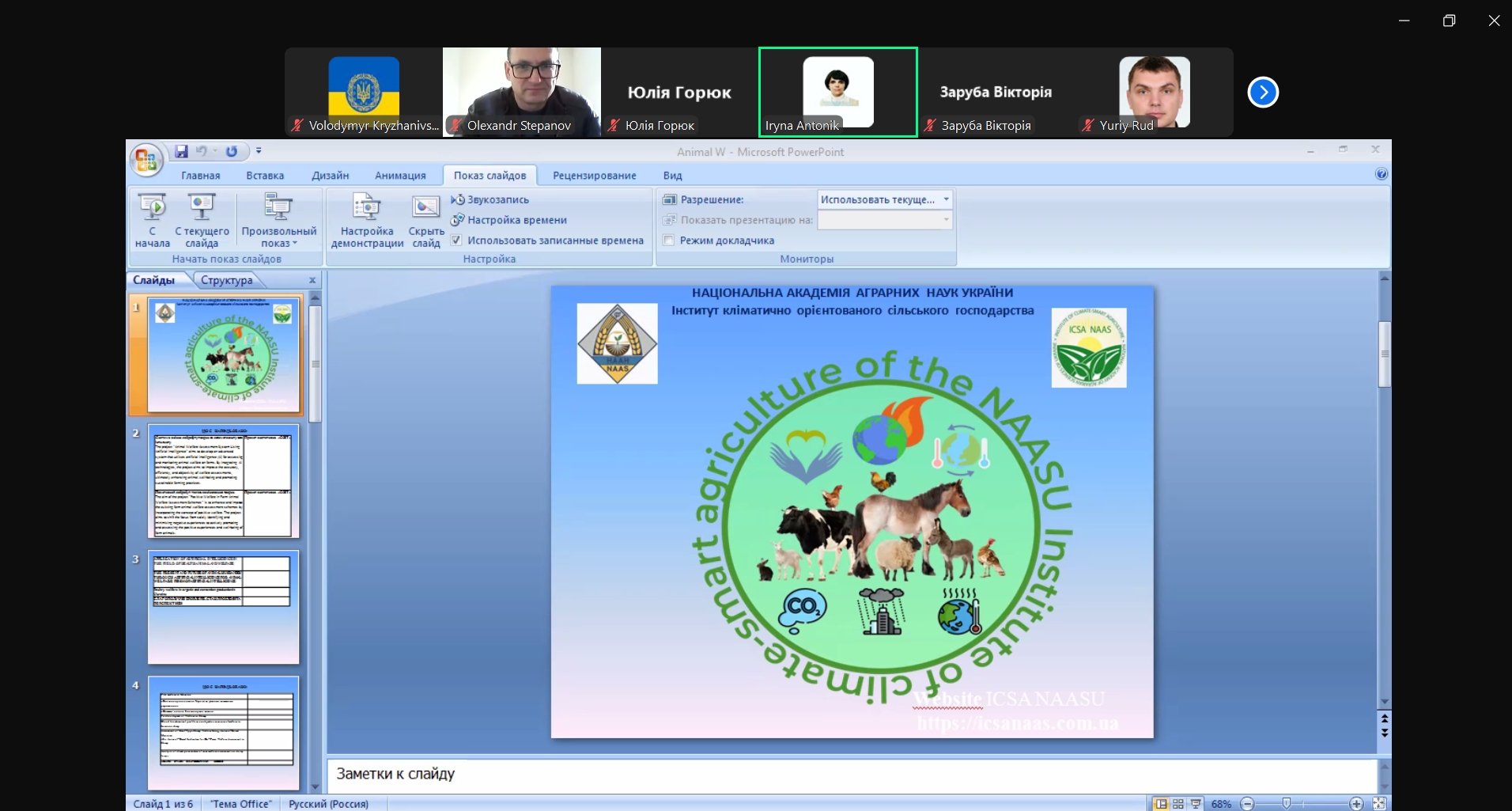1512x811 pixels.
Task: Switch to Structure outline tab
Action: coord(226,280)
